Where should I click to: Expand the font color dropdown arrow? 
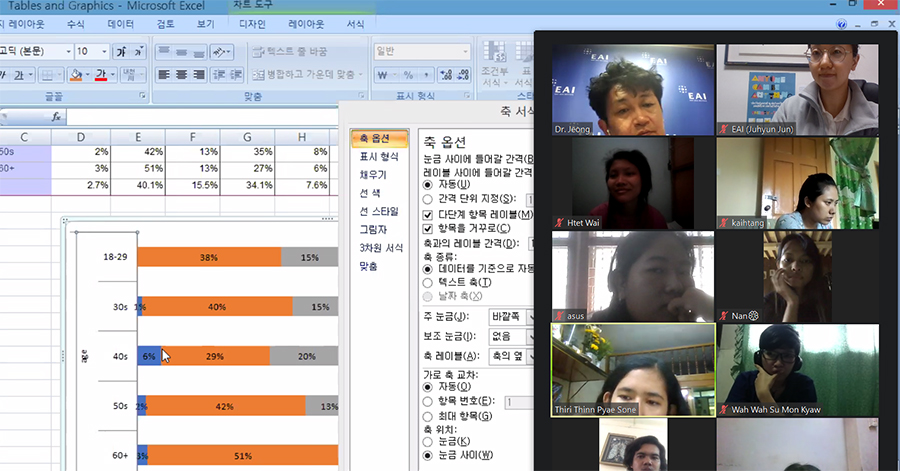(x=112, y=75)
